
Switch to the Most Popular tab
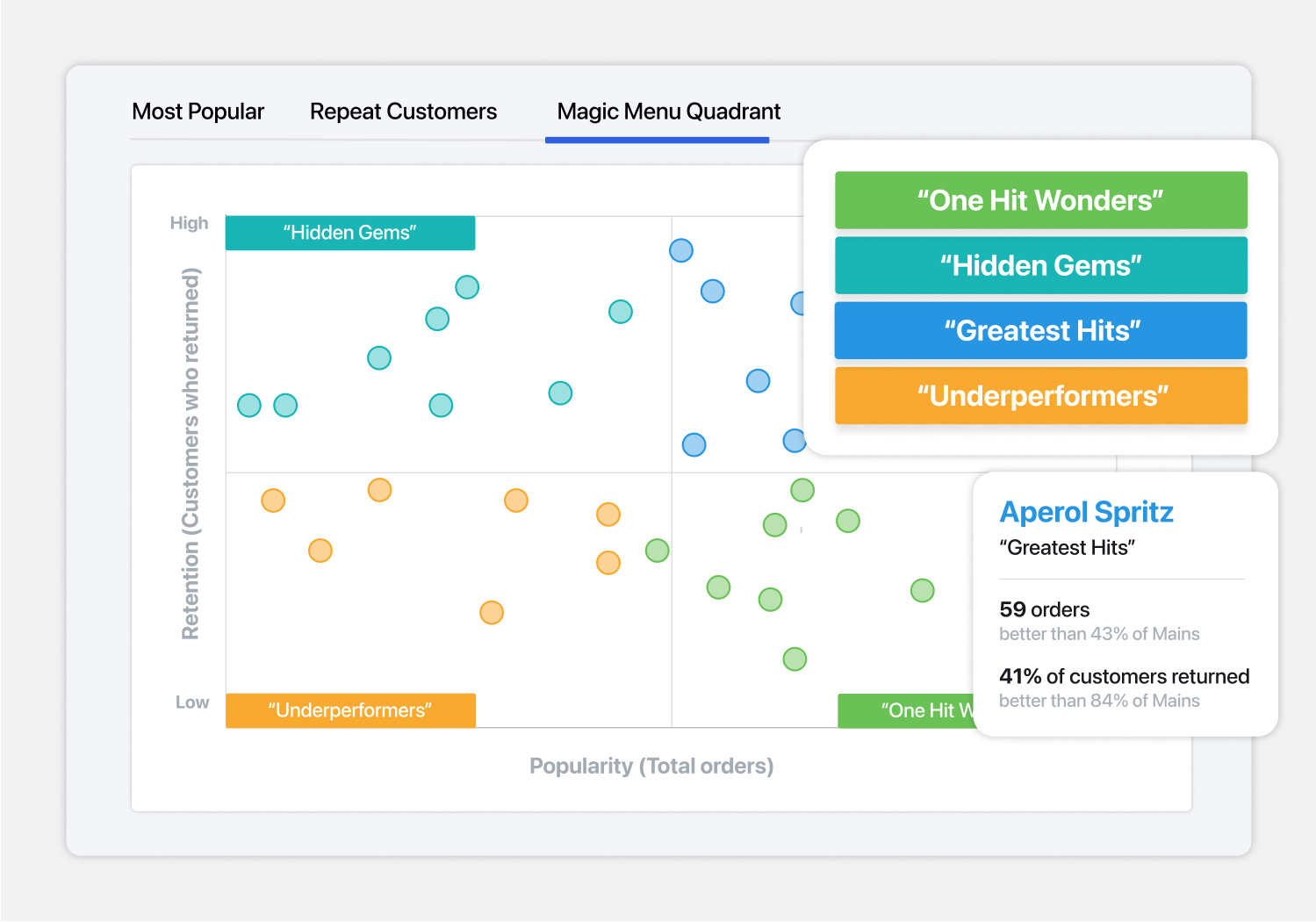(x=198, y=112)
